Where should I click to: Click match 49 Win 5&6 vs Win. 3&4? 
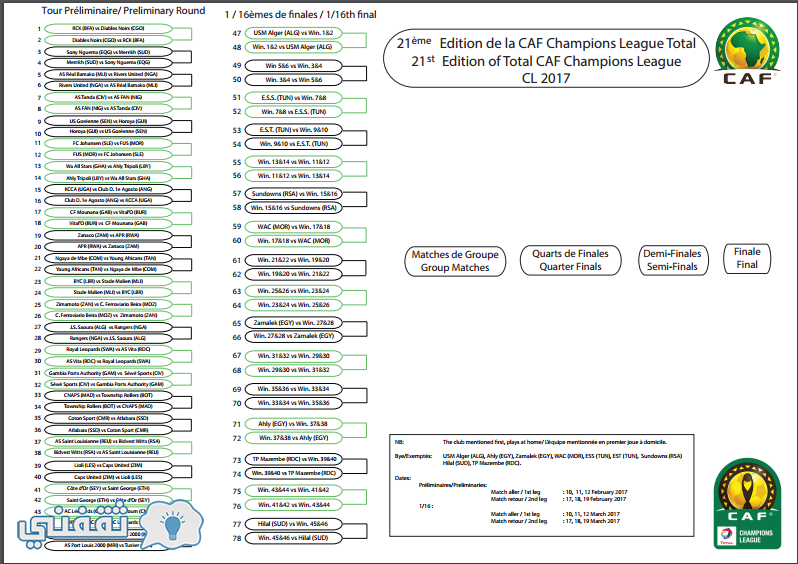tap(293, 66)
